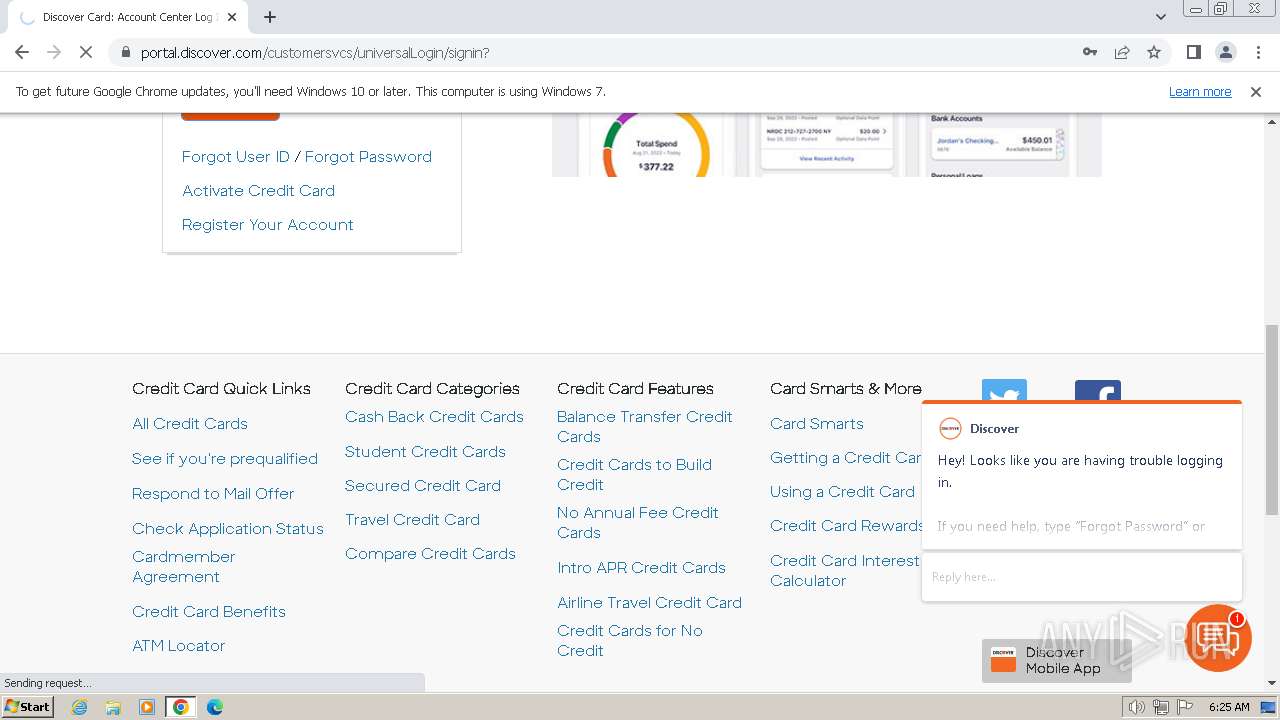Toggle the browser side panel icon
Viewport: 1280px width, 720px height.
tap(1193, 52)
